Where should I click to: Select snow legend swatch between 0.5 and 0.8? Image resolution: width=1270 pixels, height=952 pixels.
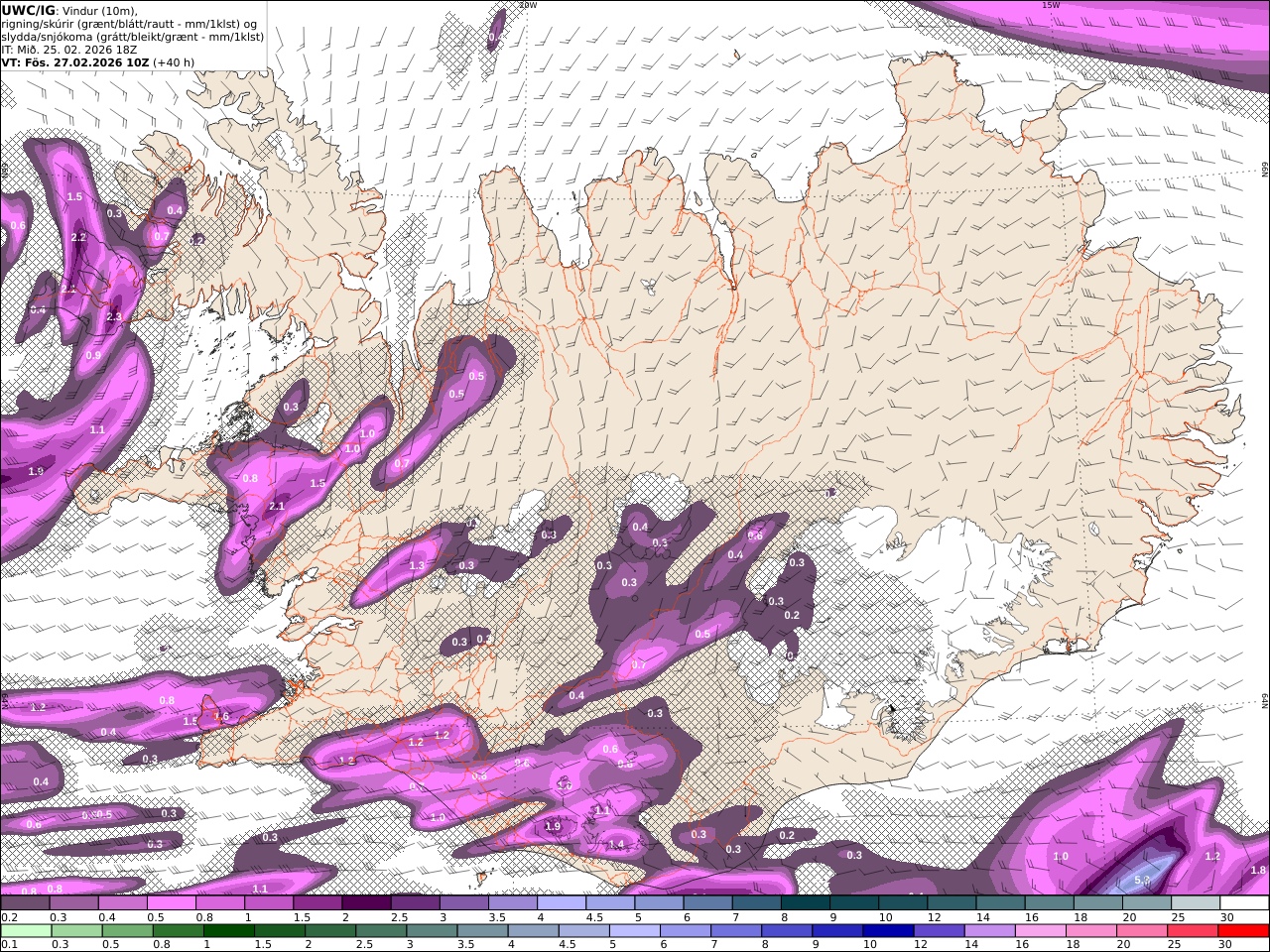point(171,903)
